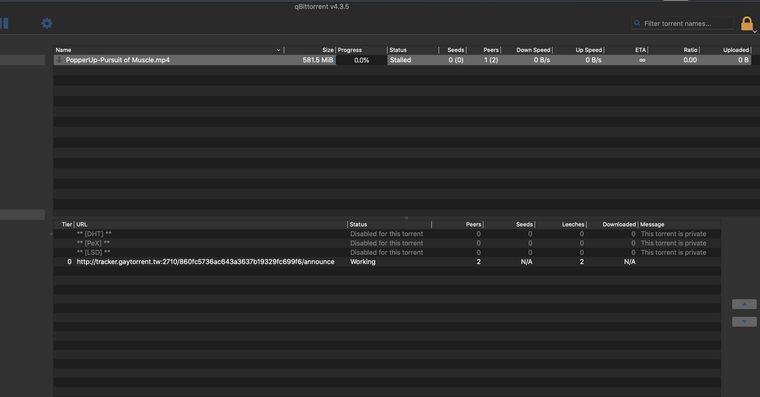Open the small chevron below lock icon
This screenshot has width=760, height=397.
pos(755,32)
